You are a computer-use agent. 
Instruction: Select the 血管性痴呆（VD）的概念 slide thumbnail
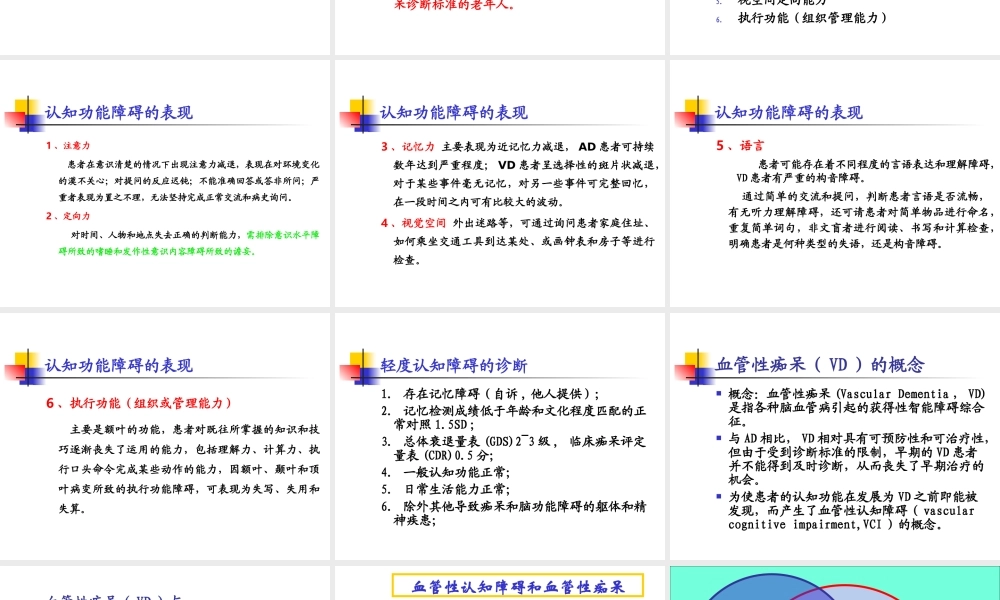tap(835, 440)
